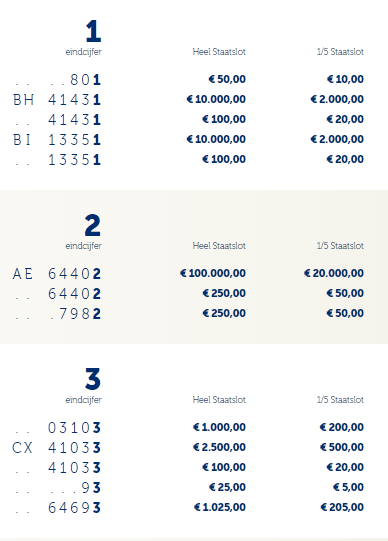The height and width of the screenshot is (541, 388).
Task: Click the € 100.000,00 Heel Staatslot prize
Action: [x=213, y=273]
